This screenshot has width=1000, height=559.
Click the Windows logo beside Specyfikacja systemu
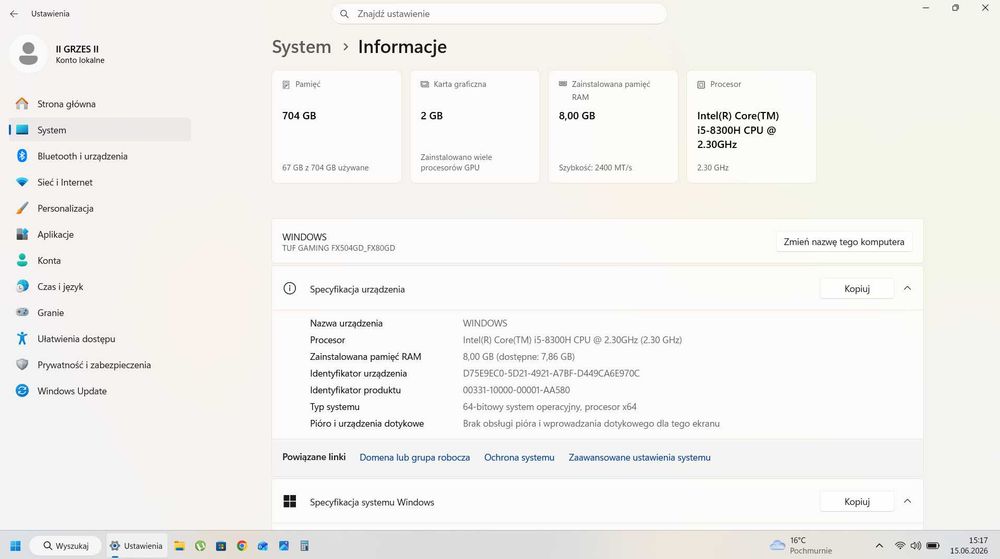pyautogui.click(x=290, y=502)
